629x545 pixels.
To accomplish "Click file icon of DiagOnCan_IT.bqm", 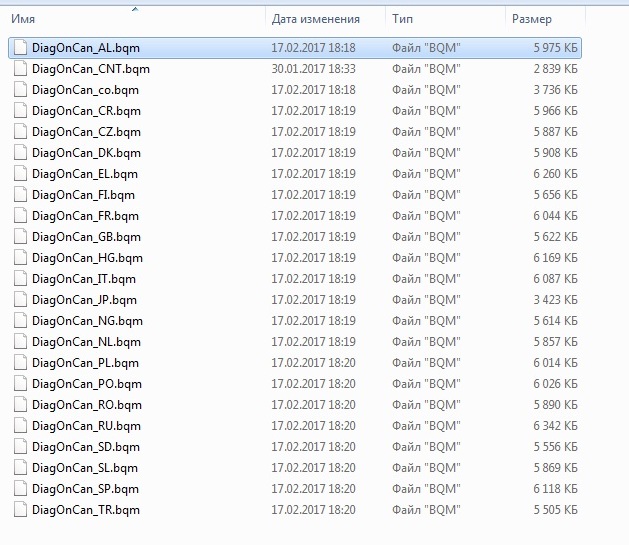I will click(20, 279).
